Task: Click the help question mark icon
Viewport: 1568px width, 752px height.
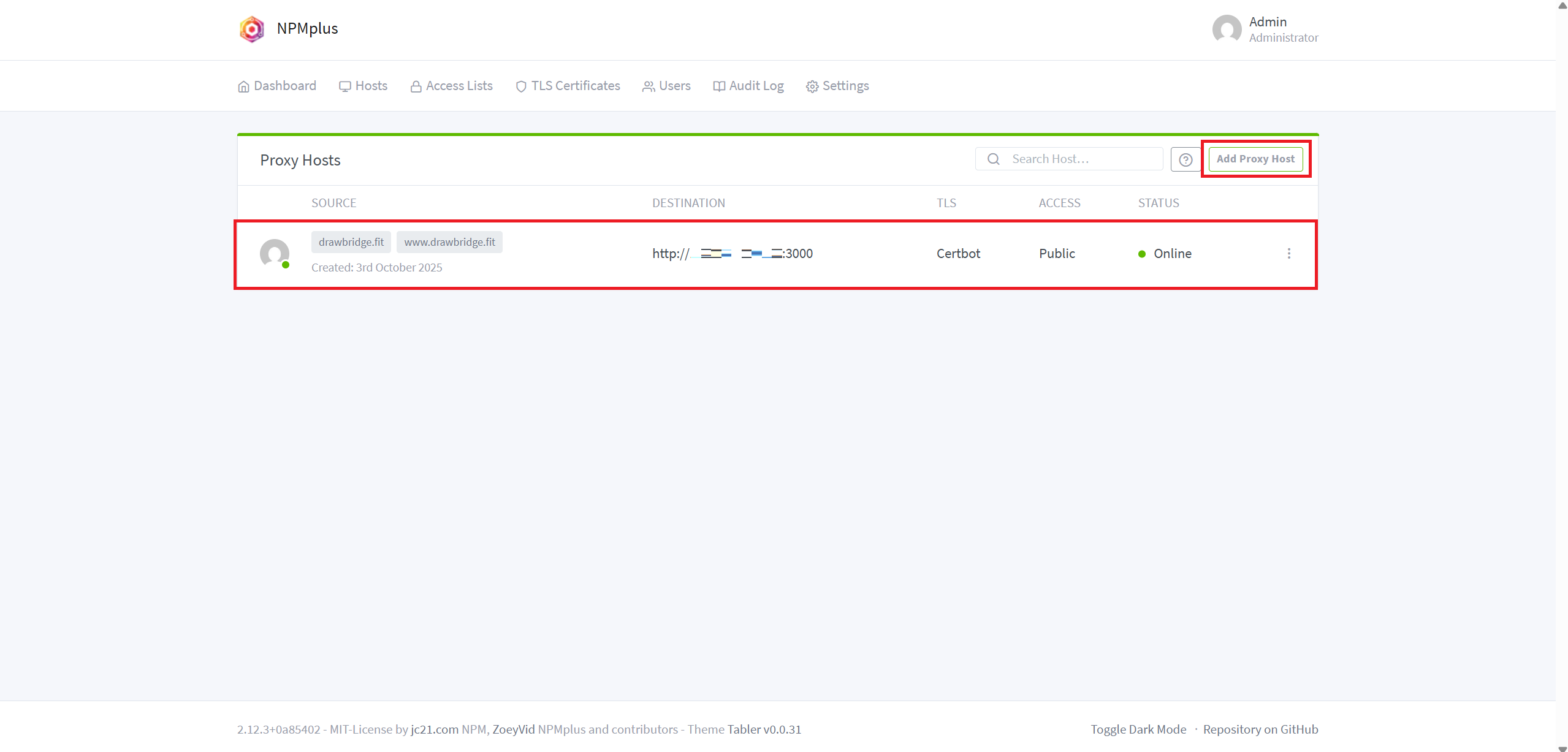Action: pyautogui.click(x=1186, y=159)
